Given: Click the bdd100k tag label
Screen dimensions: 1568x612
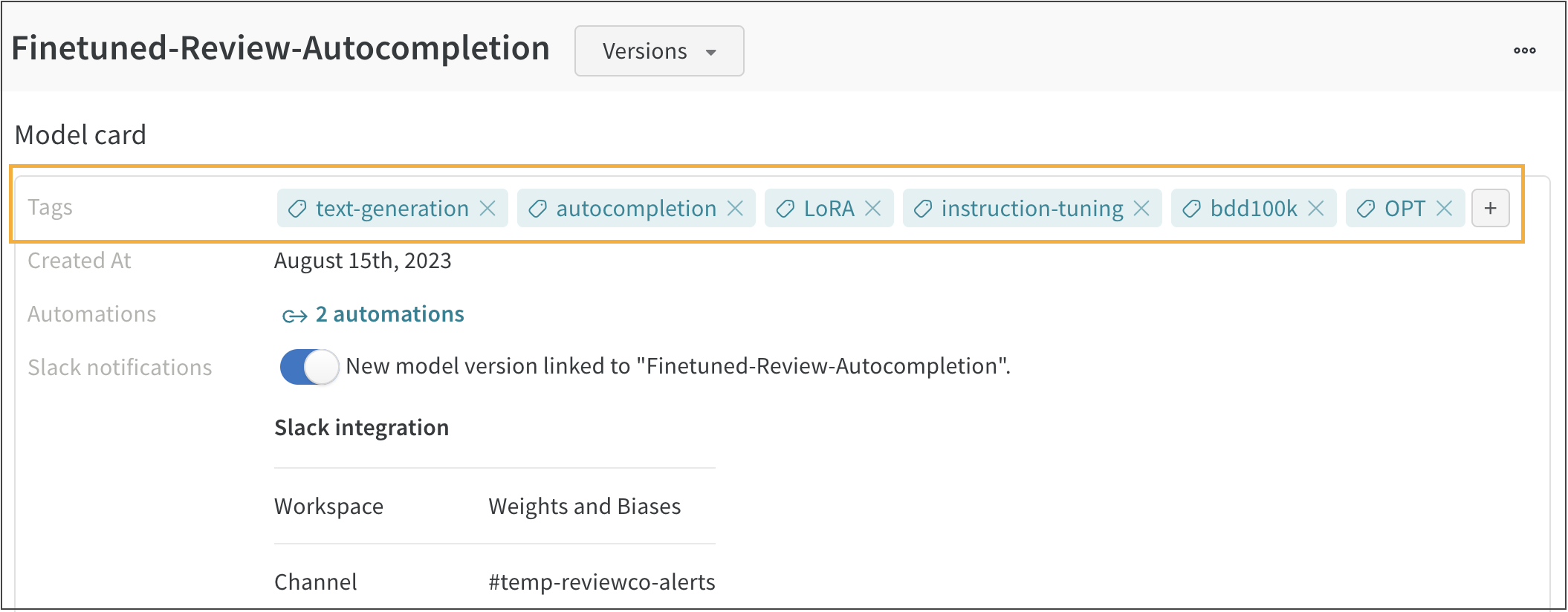Looking at the screenshot, I should tap(1253, 209).
